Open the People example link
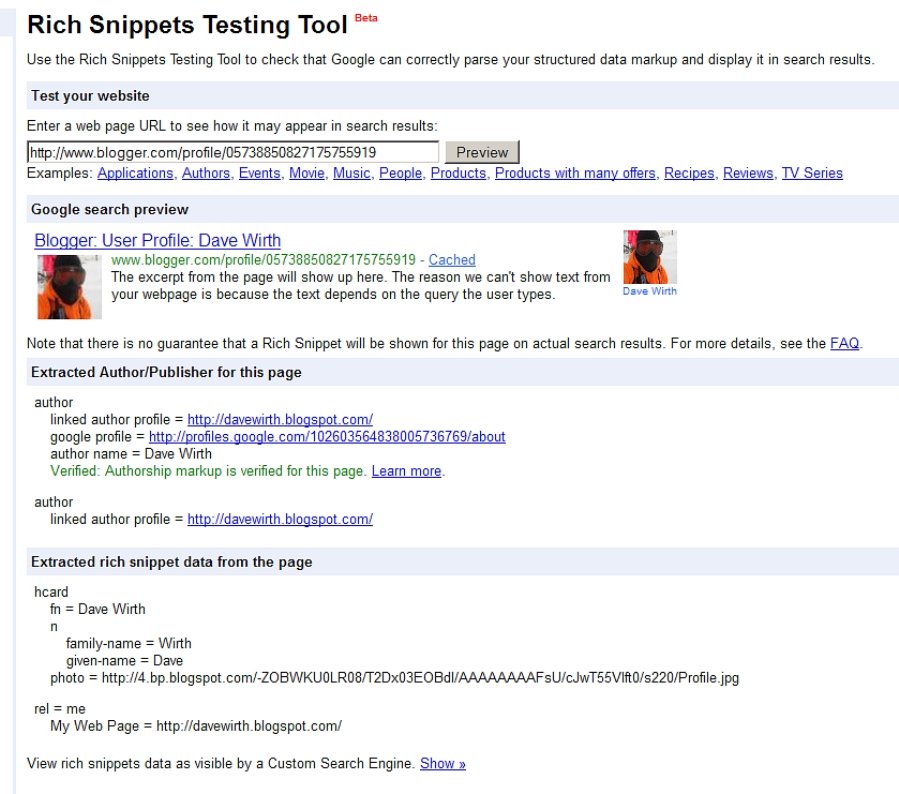Screen dimensions: 899x794 tap(400, 173)
